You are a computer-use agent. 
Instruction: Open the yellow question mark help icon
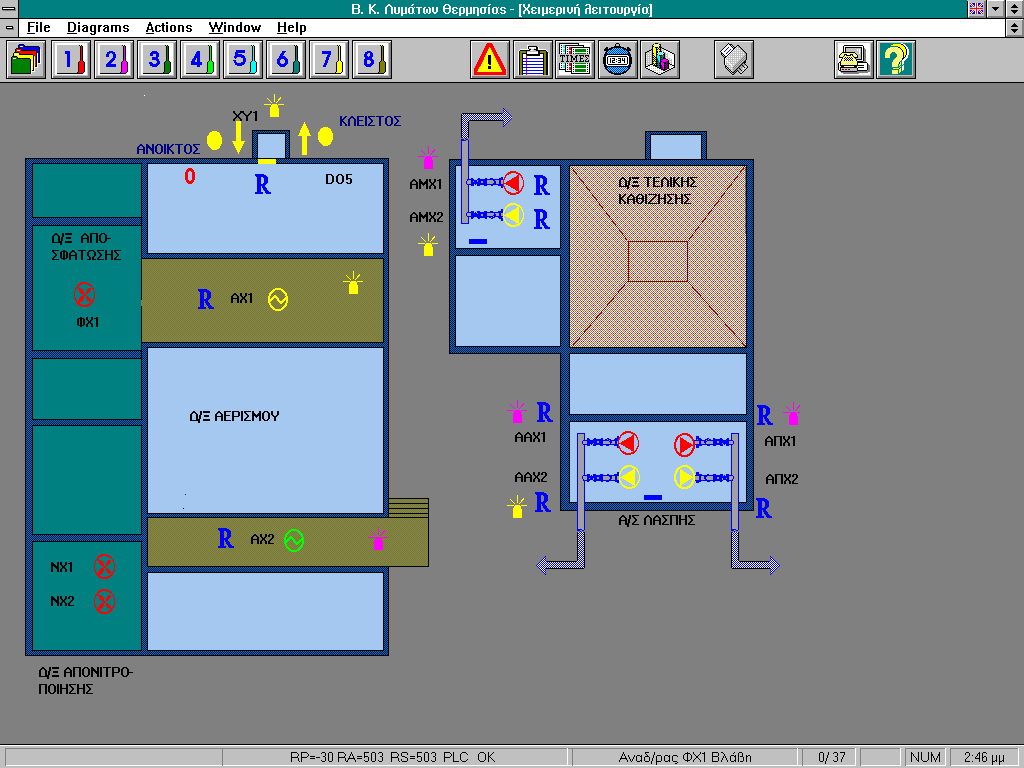click(x=896, y=60)
